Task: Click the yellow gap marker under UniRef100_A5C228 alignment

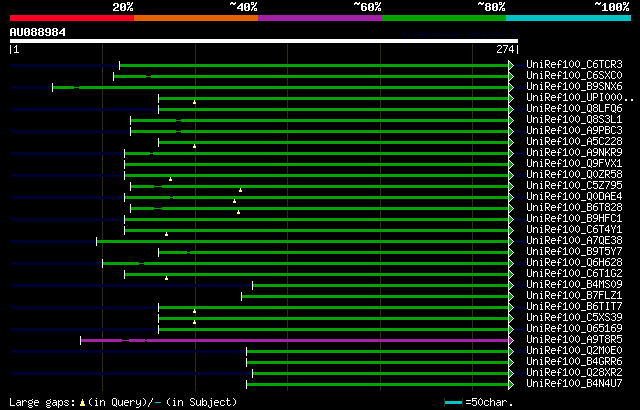Action: pos(195,146)
